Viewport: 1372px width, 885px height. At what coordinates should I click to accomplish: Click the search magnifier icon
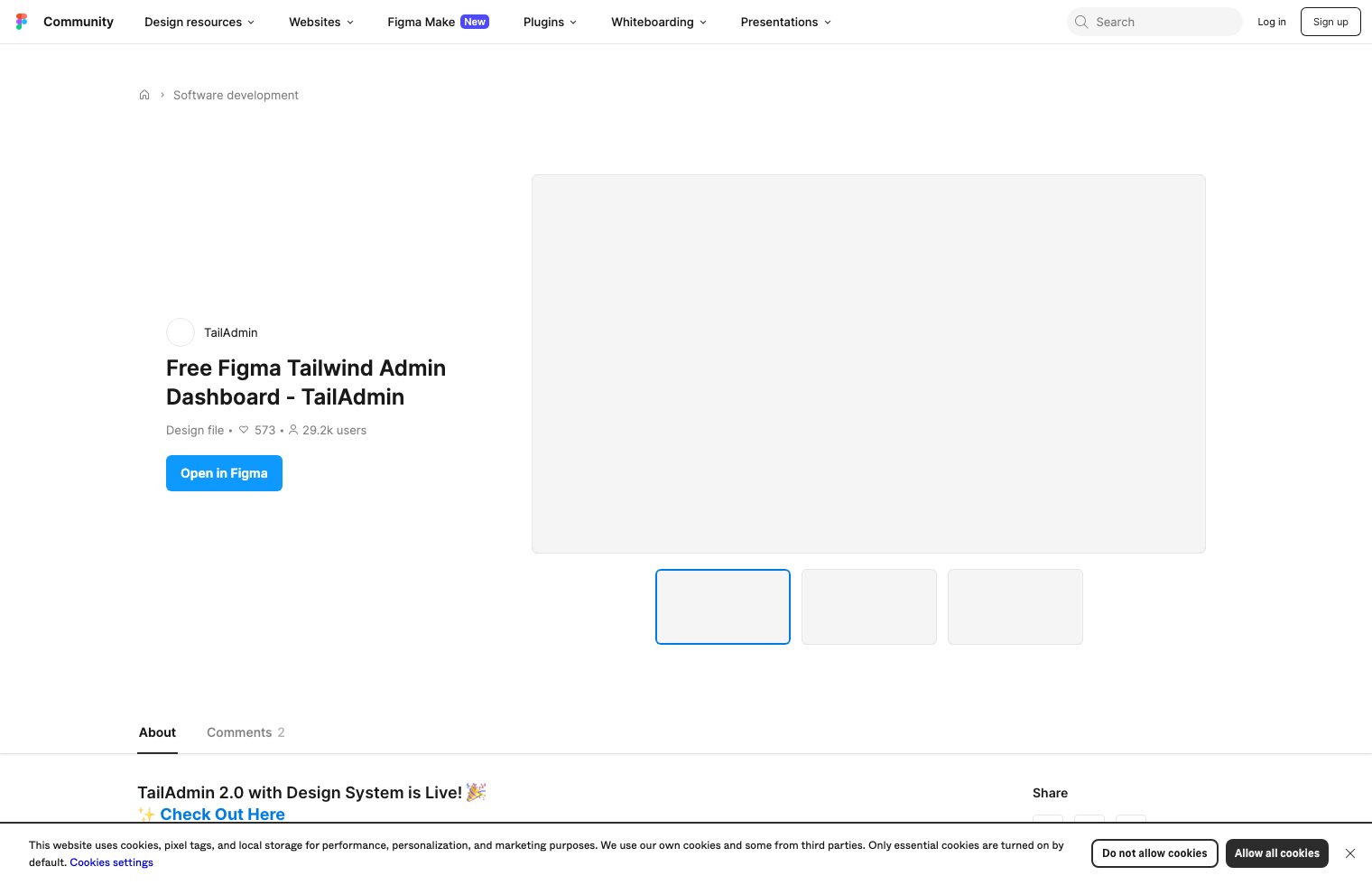coord(1081,22)
